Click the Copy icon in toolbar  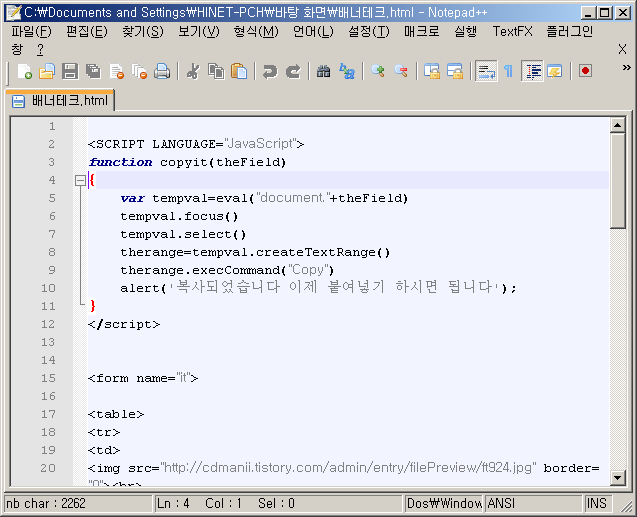(x=216, y=71)
